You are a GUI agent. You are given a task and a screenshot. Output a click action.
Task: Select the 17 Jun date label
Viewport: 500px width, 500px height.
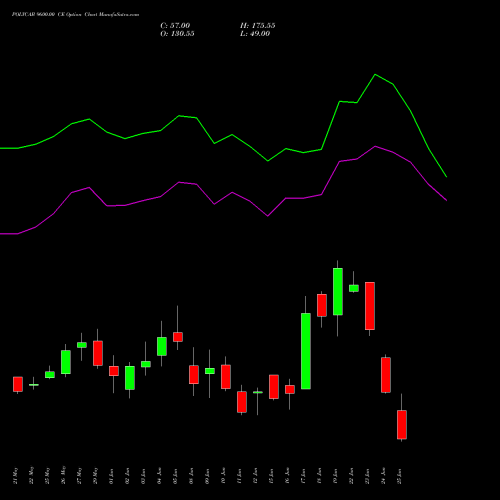tap(304, 476)
